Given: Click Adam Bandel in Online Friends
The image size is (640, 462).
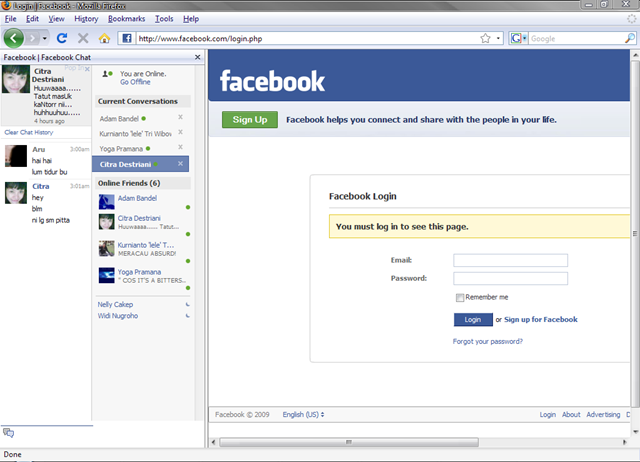Looking at the screenshot, I should 137,198.
